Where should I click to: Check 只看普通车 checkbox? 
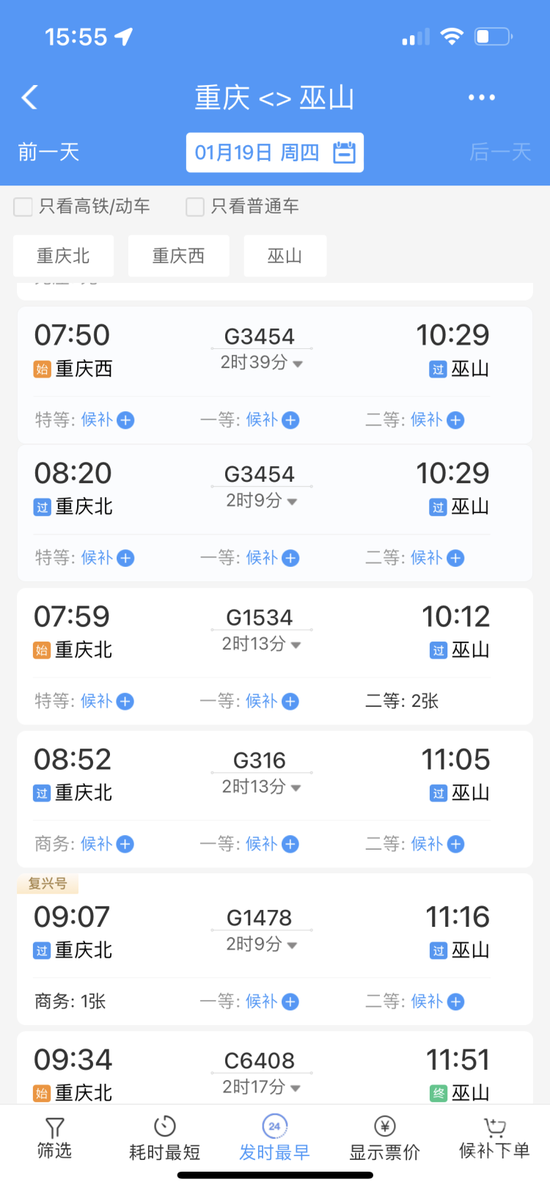195,206
